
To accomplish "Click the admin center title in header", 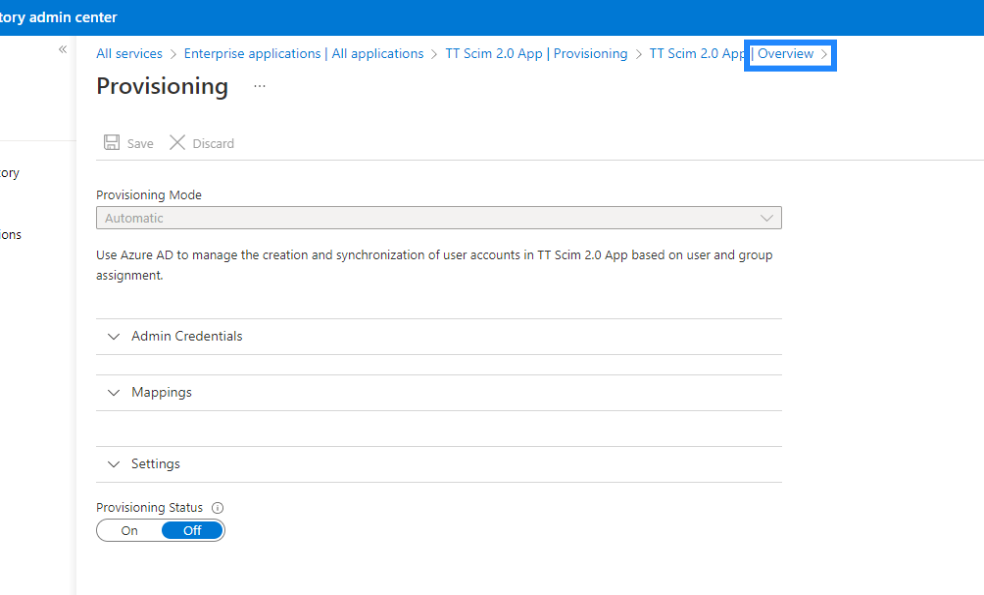I will (58, 18).
